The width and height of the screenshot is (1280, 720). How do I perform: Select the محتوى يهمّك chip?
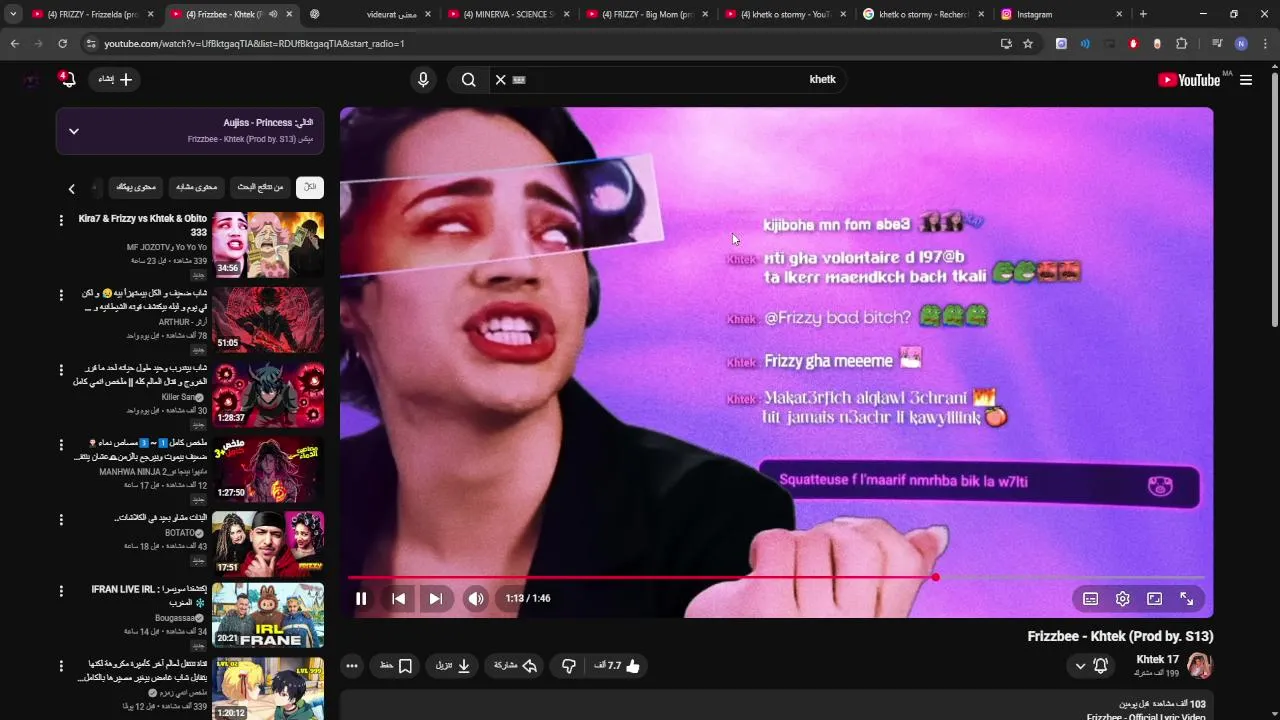[135, 187]
